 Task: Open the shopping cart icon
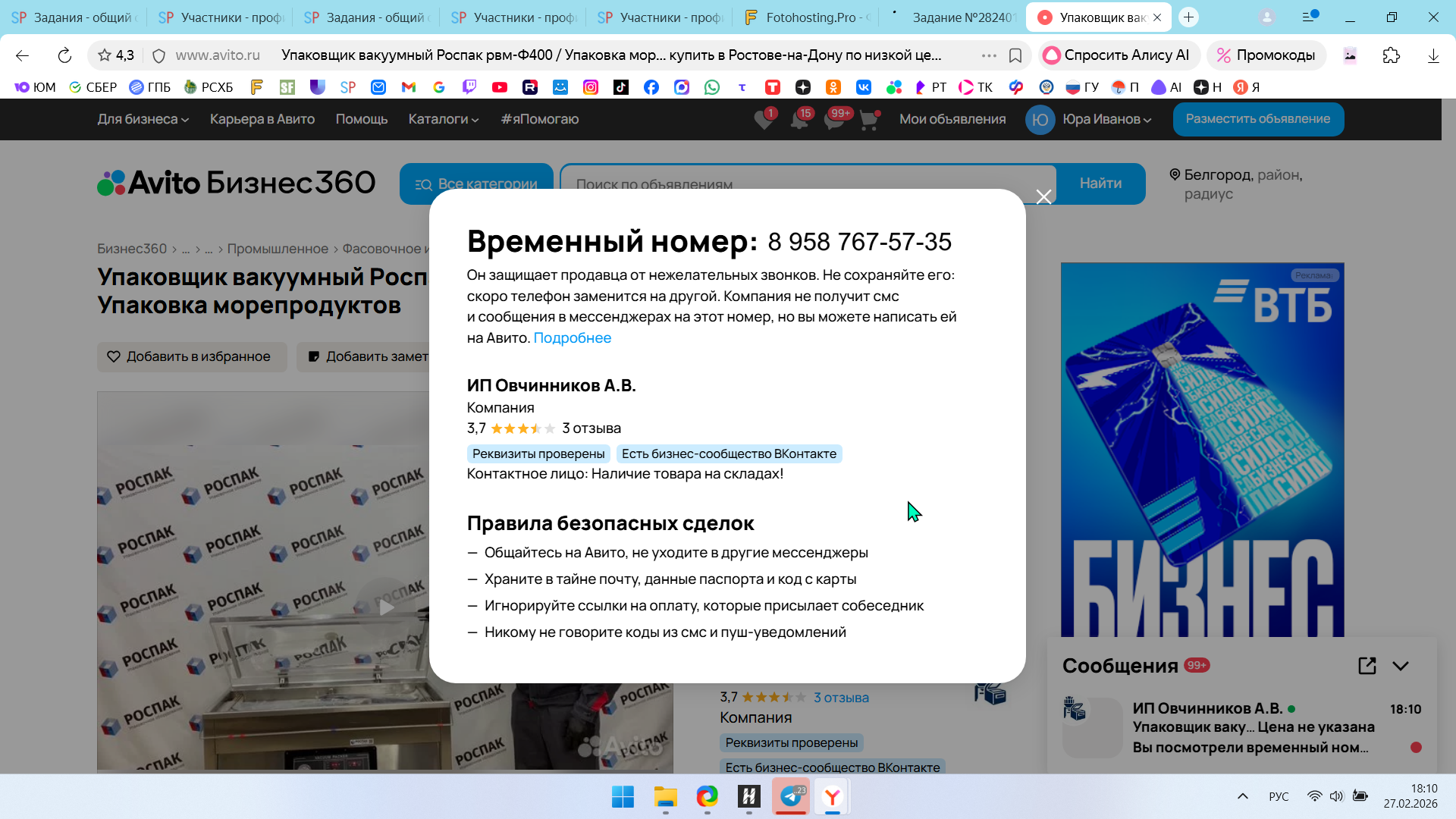tap(869, 120)
